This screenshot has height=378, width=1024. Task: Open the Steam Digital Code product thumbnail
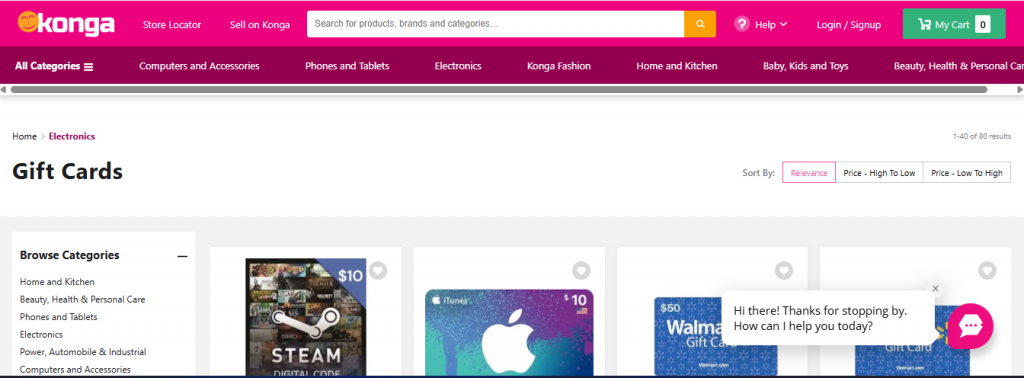coord(306,317)
